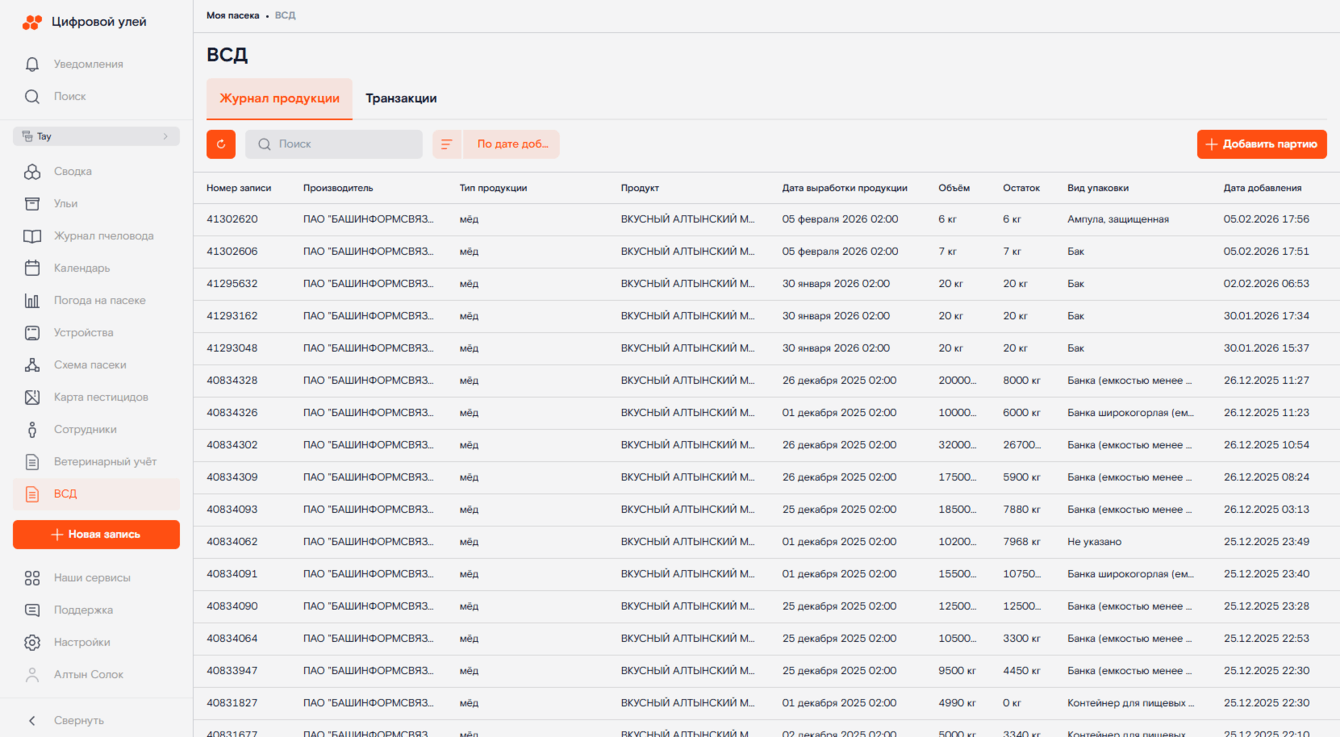Screen dimensions: 1340x737
Task: Open Pesticide map (Карта пестицидов)
Action: pyautogui.click(x=100, y=397)
